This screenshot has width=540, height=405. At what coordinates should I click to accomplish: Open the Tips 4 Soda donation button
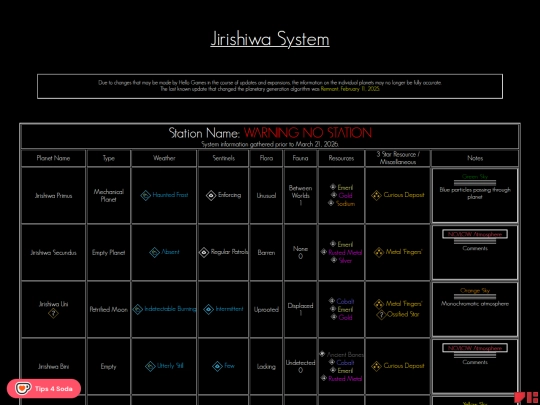(44, 388)
